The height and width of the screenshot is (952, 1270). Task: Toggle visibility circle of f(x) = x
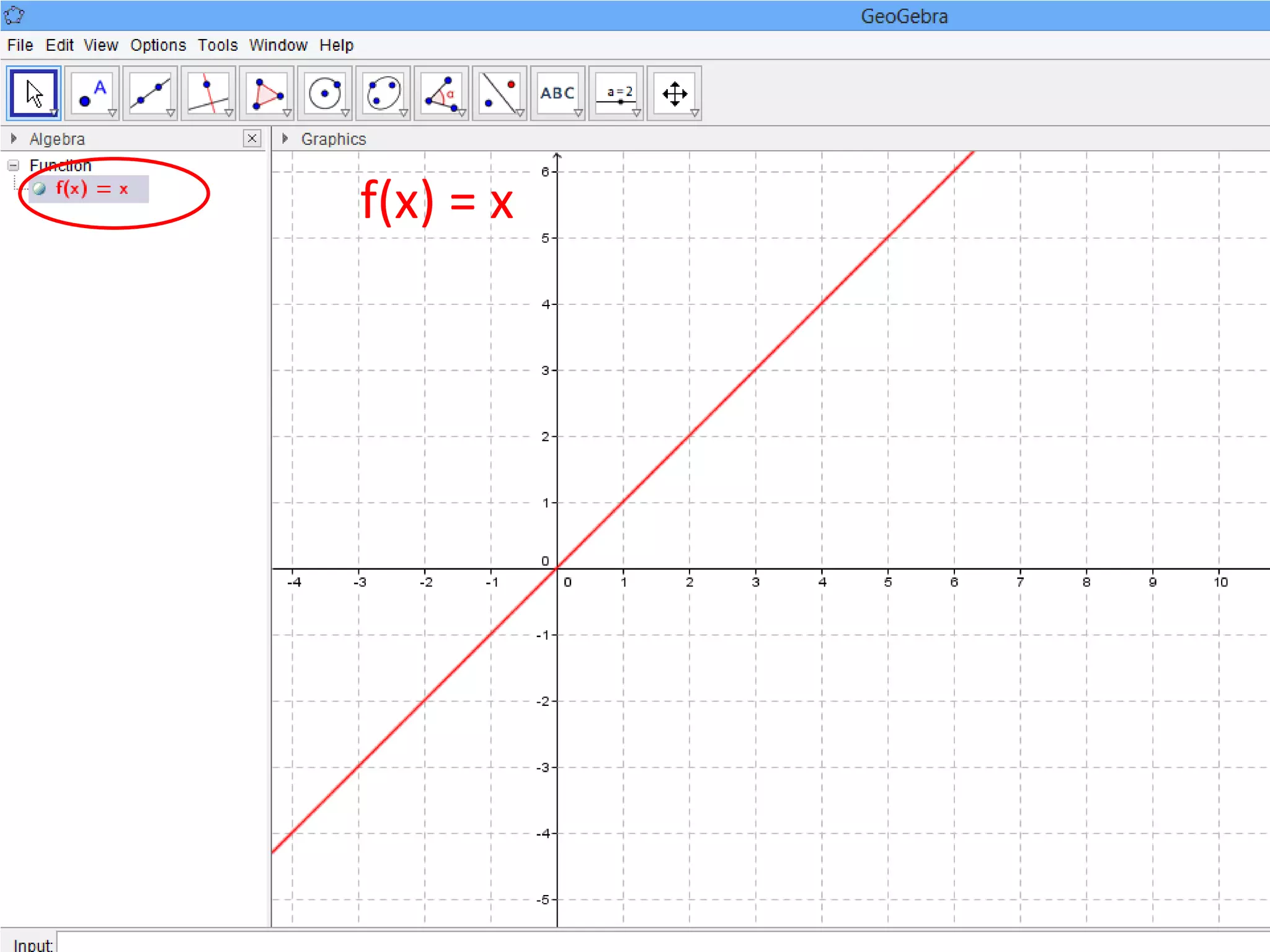click(x=40, y=189)
